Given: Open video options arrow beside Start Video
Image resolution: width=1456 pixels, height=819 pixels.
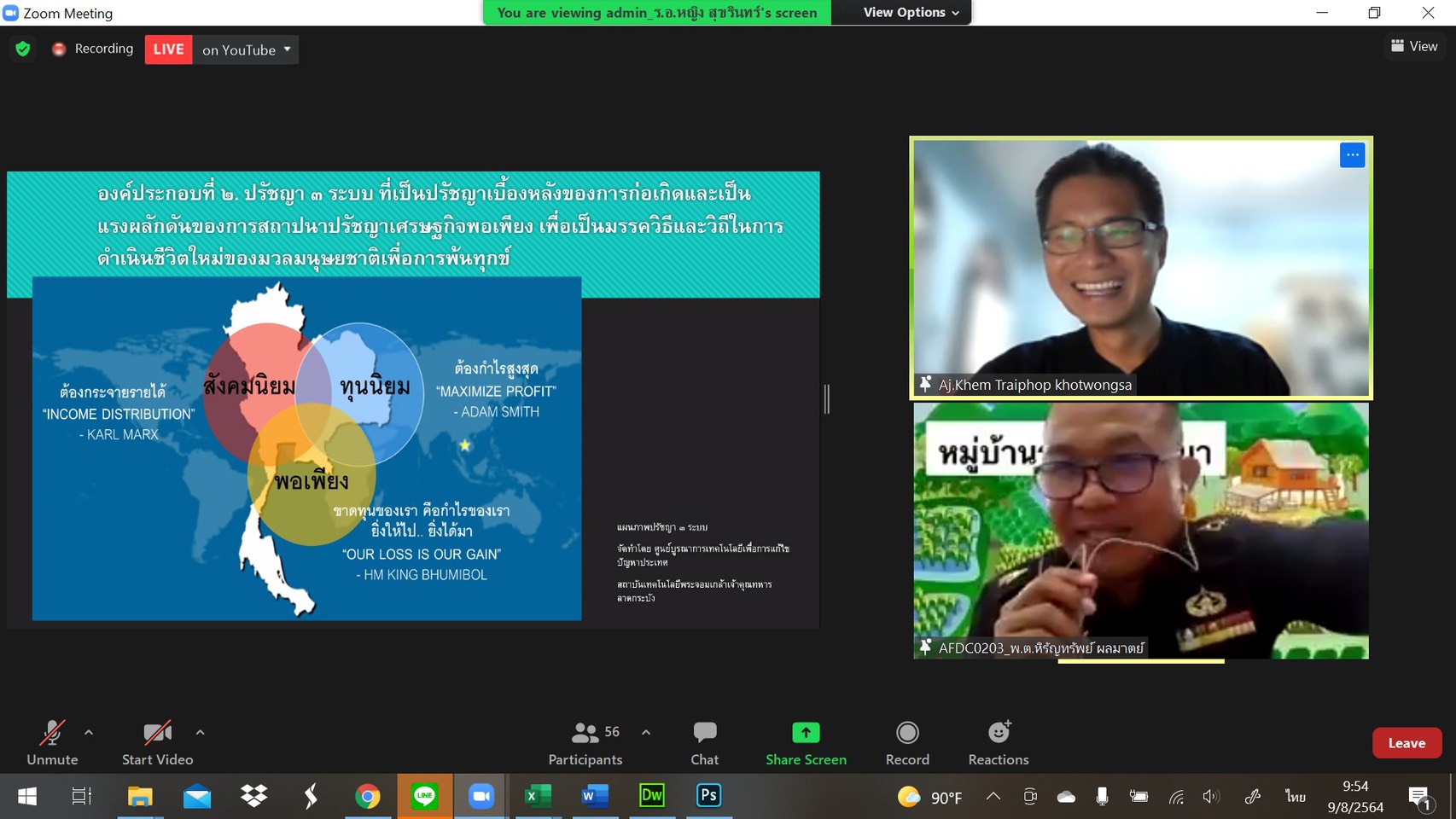Looking at the screenshot, I should pyautogui.click(x=200, y=732).
